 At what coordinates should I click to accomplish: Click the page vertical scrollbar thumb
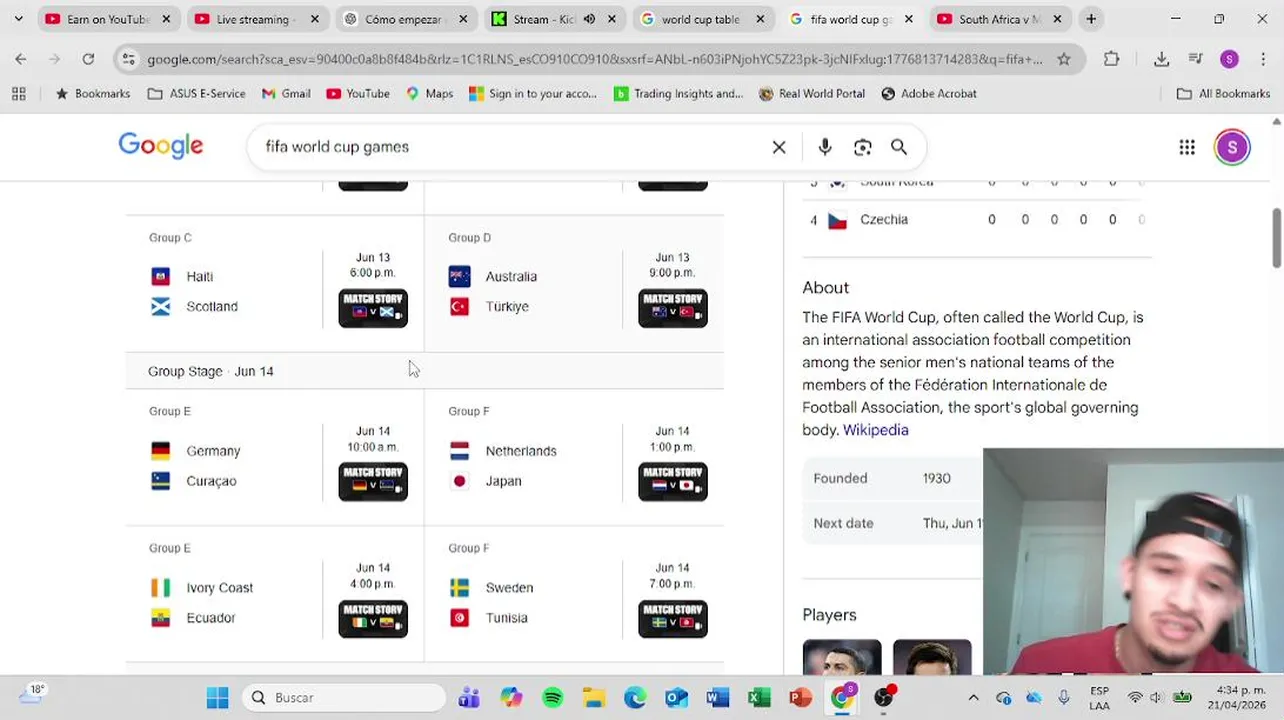coord(1277,238)
